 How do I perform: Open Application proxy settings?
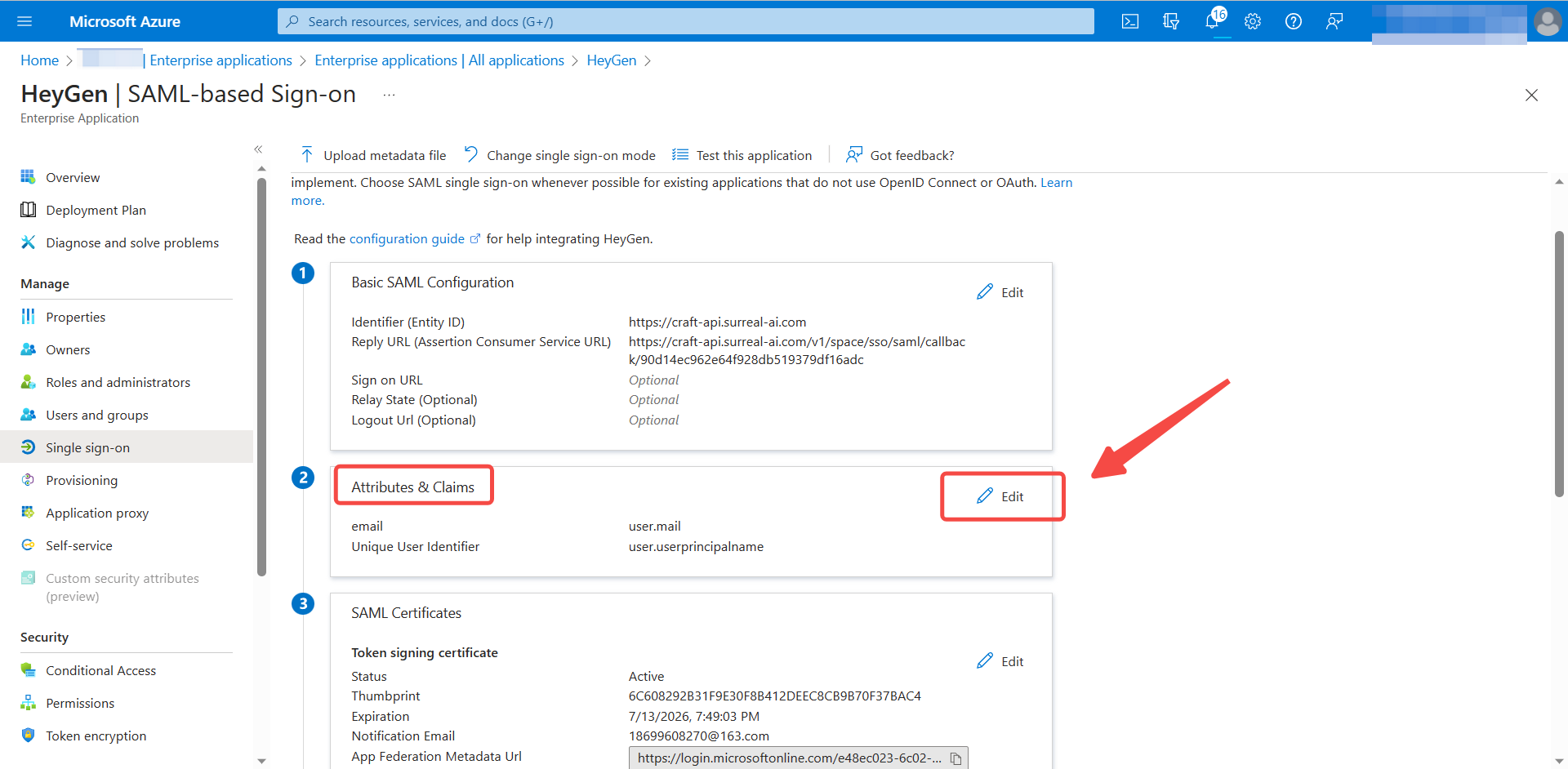pyautogui.click(x=97, y=513)
